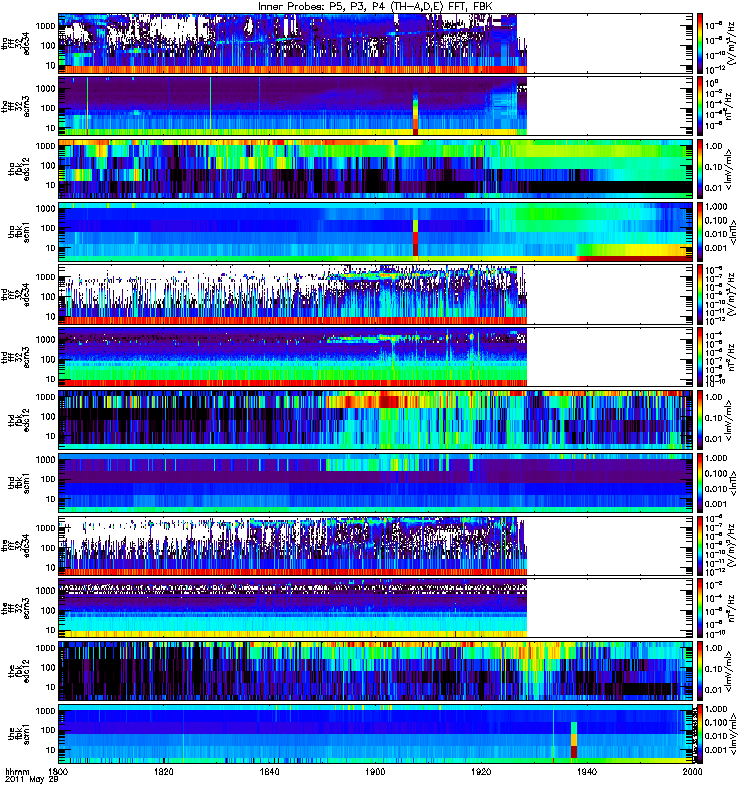Click the "the fff 32 scm3" panel label
750x800 pixels.
pos(16,608)
